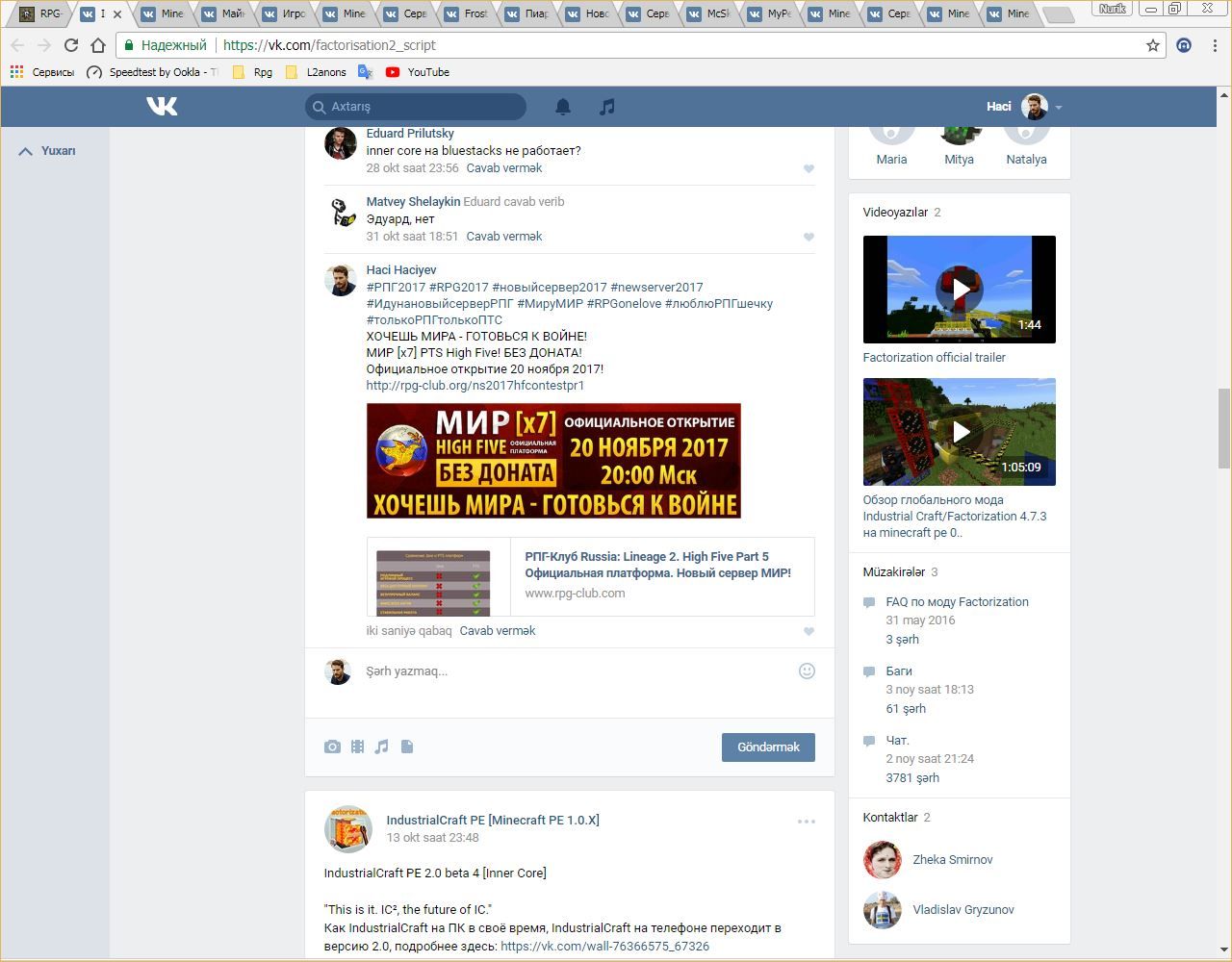Image resolution: width=1232 pixels, height=962 pixels.
Task: Click Göndərmək send button
Action: tap(768, 747)
